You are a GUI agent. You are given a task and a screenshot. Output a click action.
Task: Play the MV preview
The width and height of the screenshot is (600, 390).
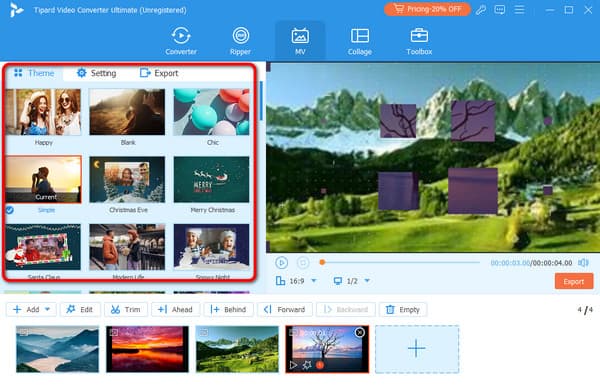282,263
